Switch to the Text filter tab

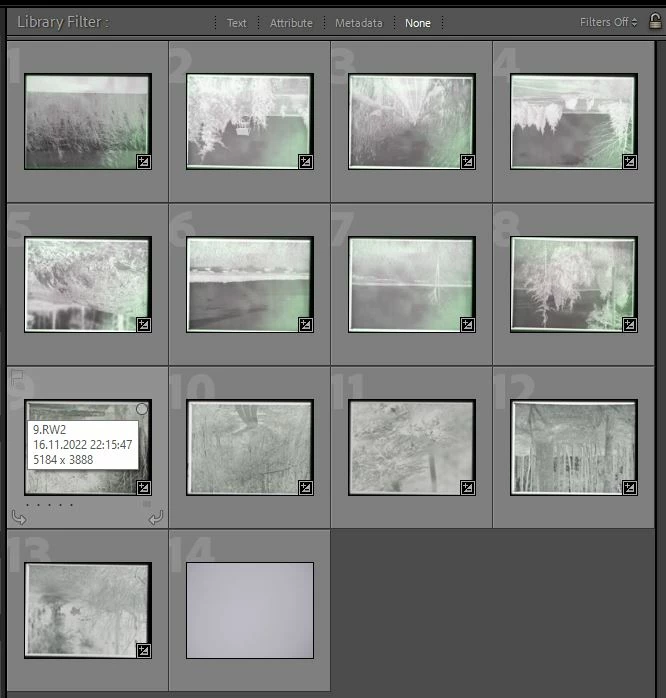(236, 23)
